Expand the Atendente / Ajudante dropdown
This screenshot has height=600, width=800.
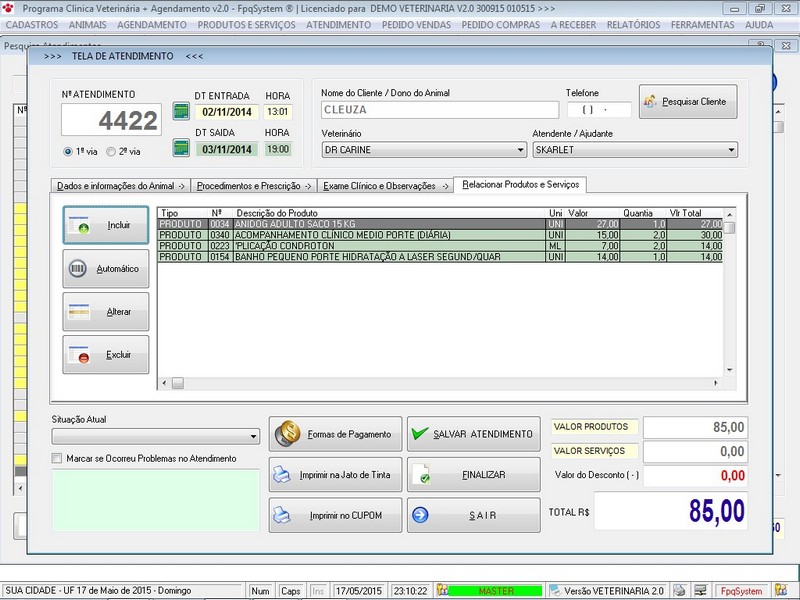731,150
